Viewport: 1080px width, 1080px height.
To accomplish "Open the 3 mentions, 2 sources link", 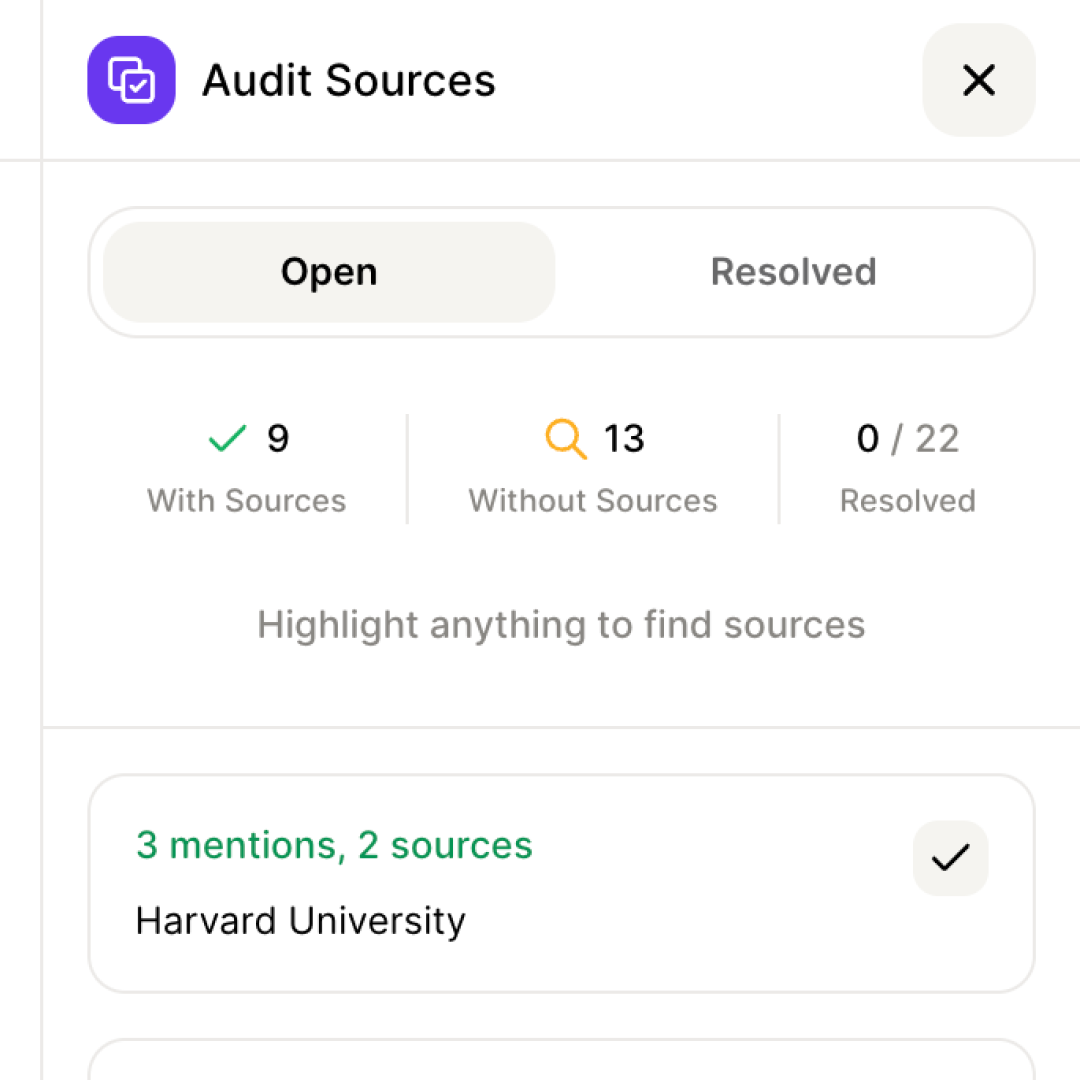I will 333,845.
